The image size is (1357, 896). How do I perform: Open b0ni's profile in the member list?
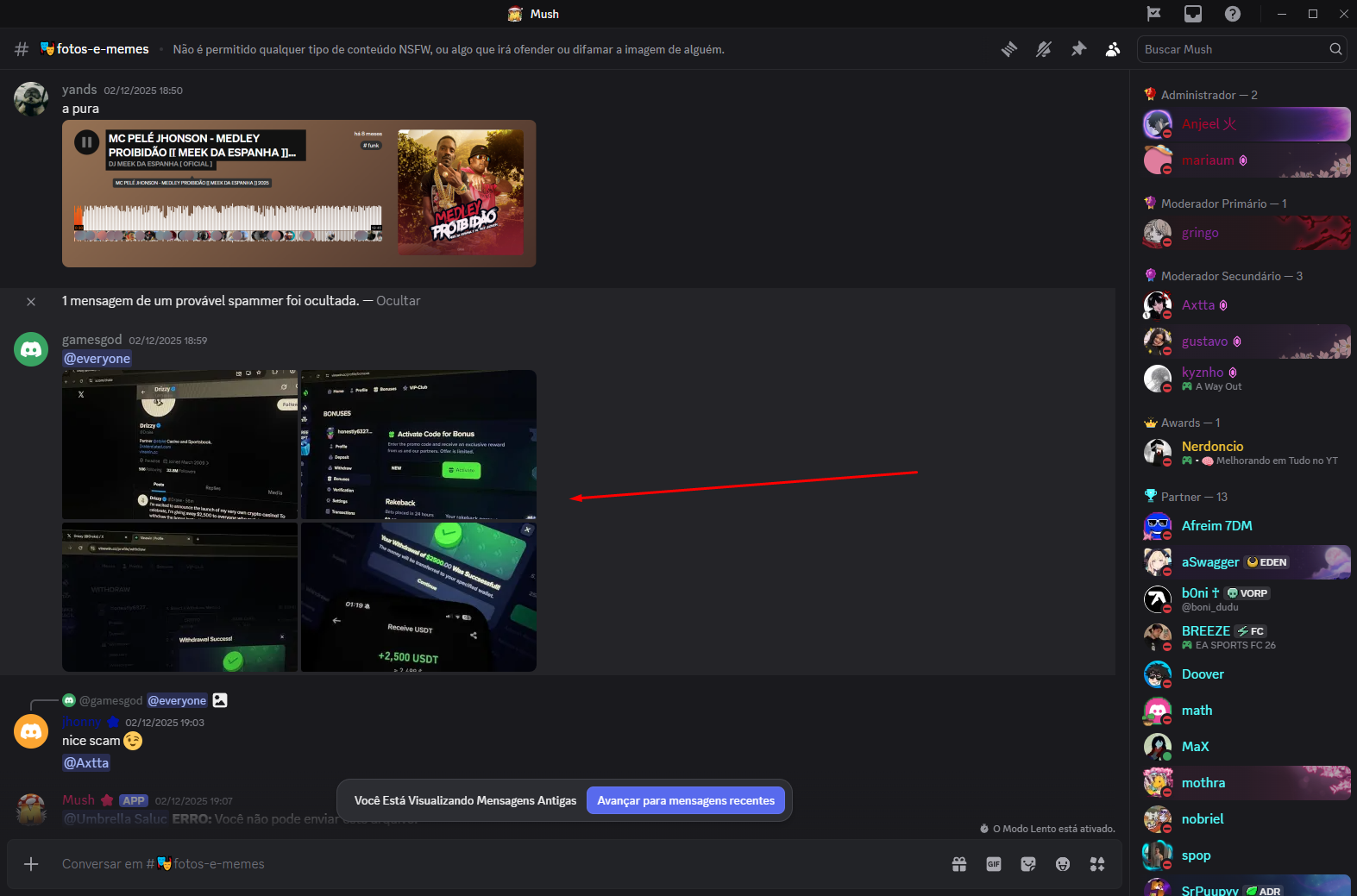1247,598
